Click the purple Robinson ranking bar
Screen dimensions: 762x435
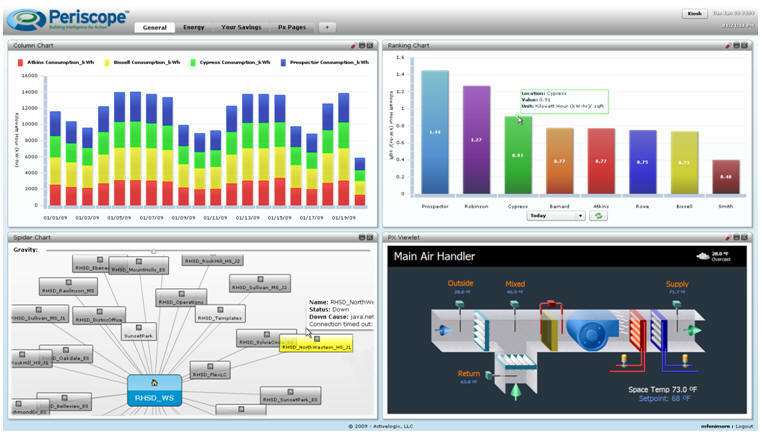476,140
